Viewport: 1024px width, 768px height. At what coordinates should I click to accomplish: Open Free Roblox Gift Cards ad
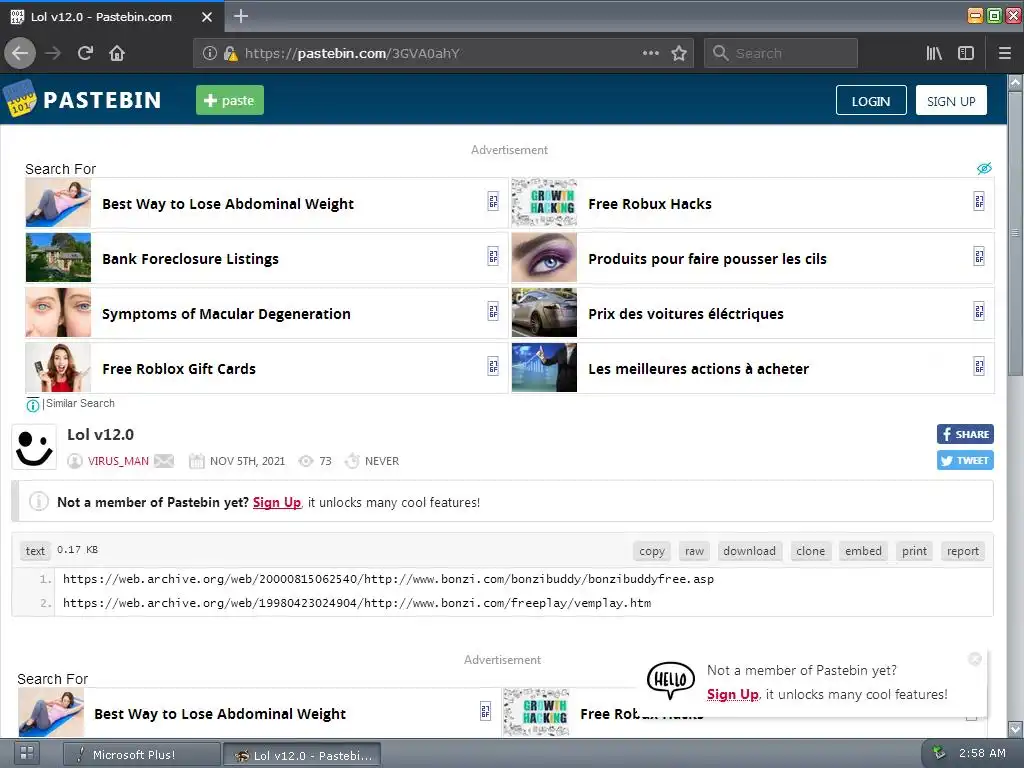pyautogui.click(x=266, y=368)
